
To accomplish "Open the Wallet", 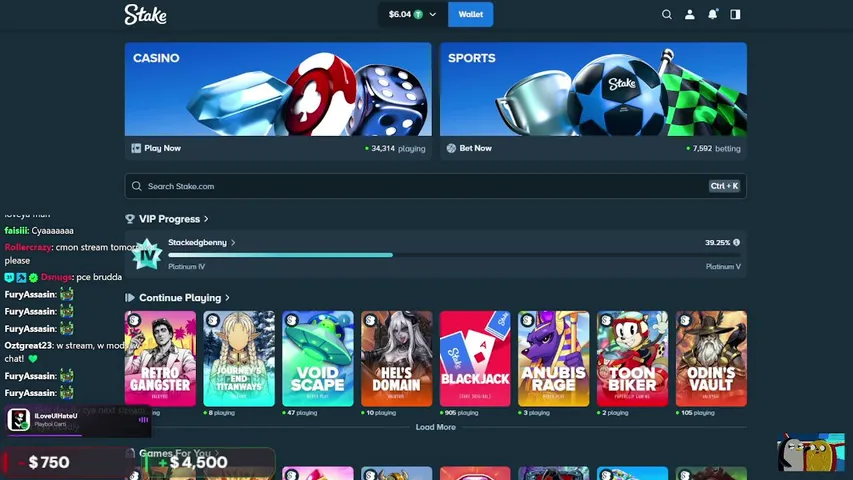I will [471, 15].
